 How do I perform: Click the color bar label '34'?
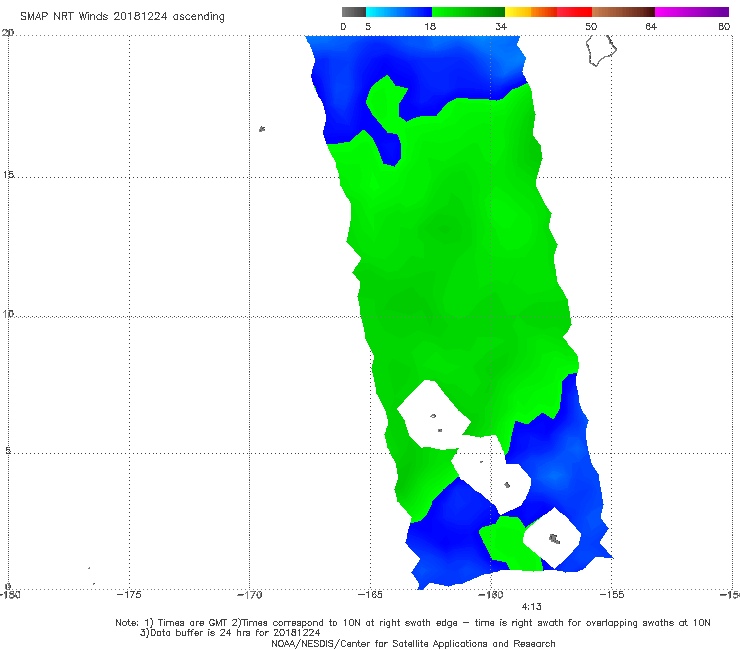(501, 27)
